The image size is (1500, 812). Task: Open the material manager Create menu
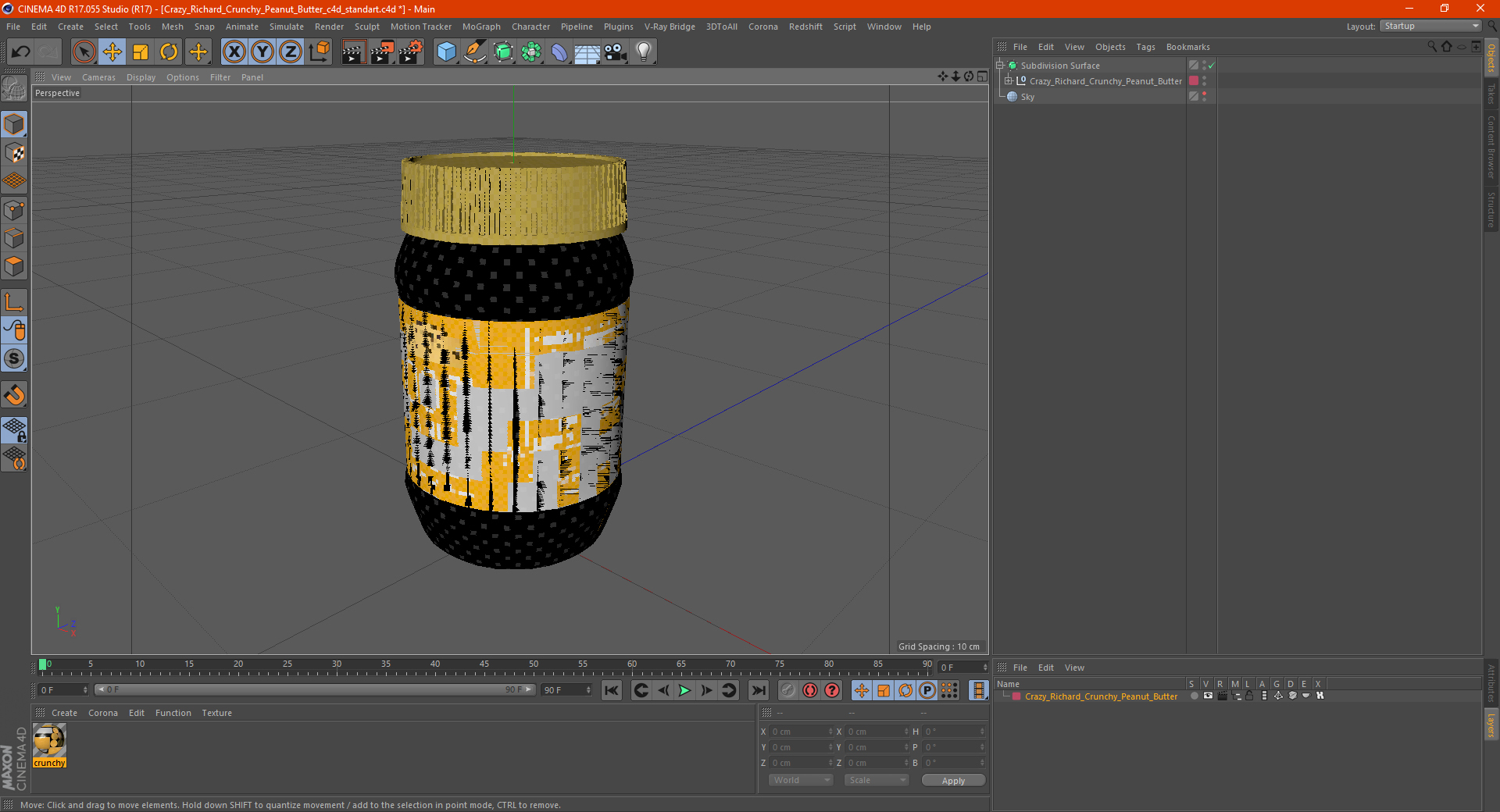[64, 713]
